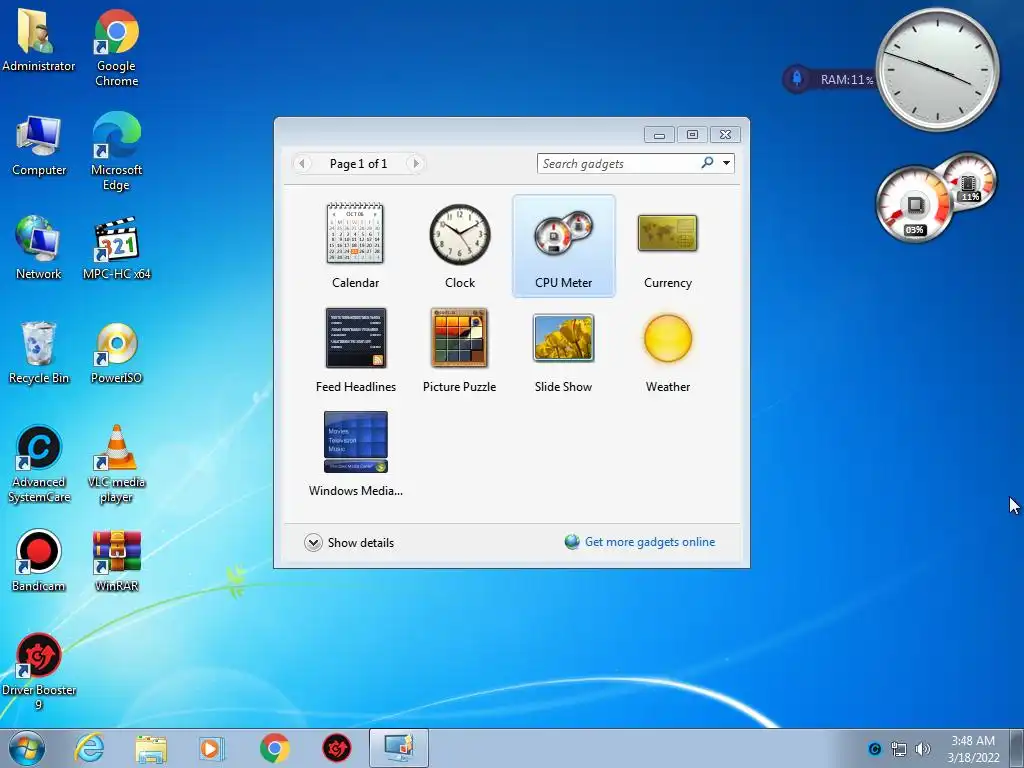This screenshot has height=768, width=1024.
Task: Click the Show desktop button
Action: point(1016,748)
